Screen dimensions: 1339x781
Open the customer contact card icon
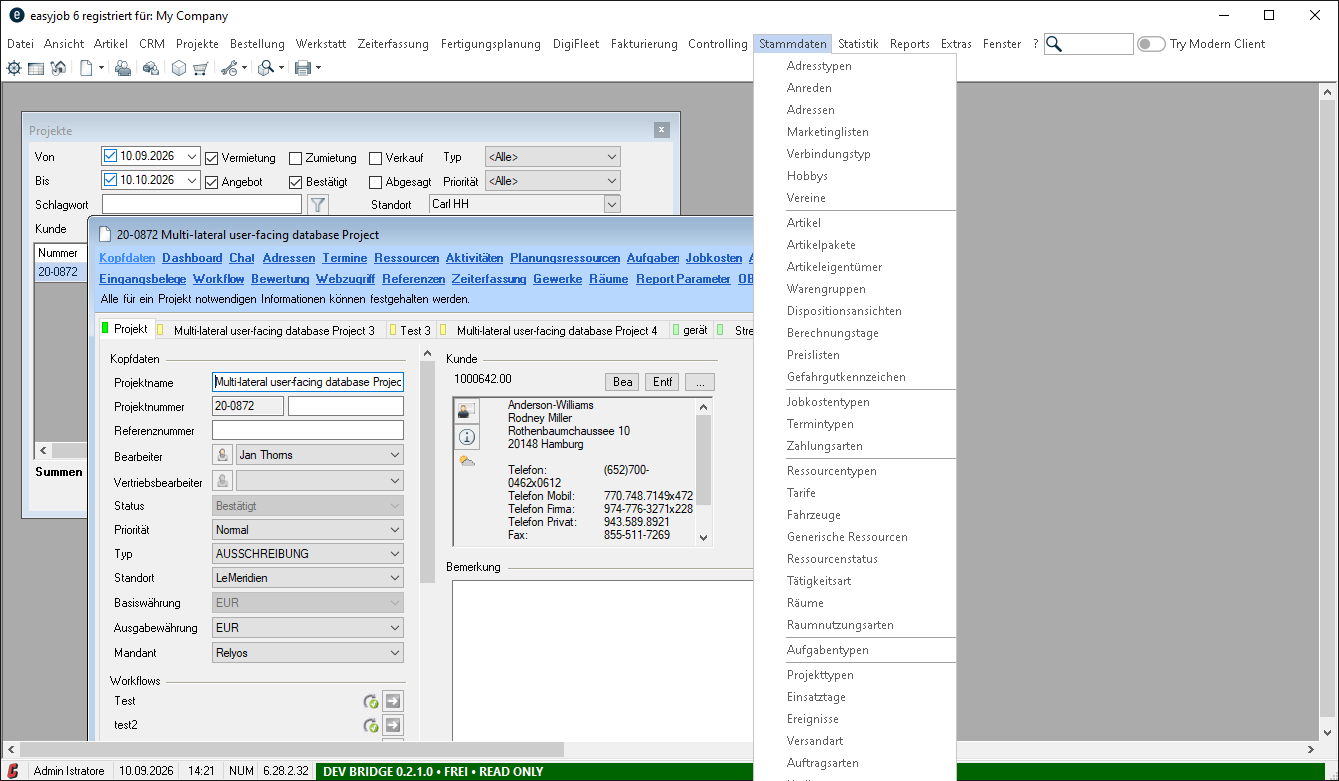point(467,411)
